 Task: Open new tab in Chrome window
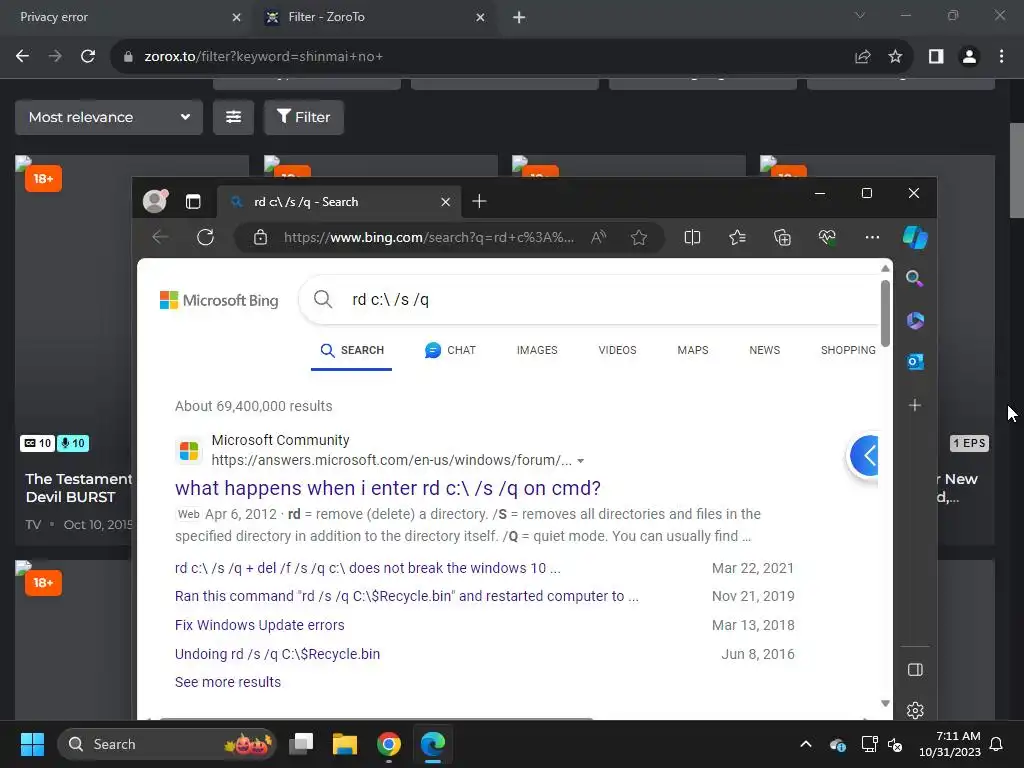point(519,18)
